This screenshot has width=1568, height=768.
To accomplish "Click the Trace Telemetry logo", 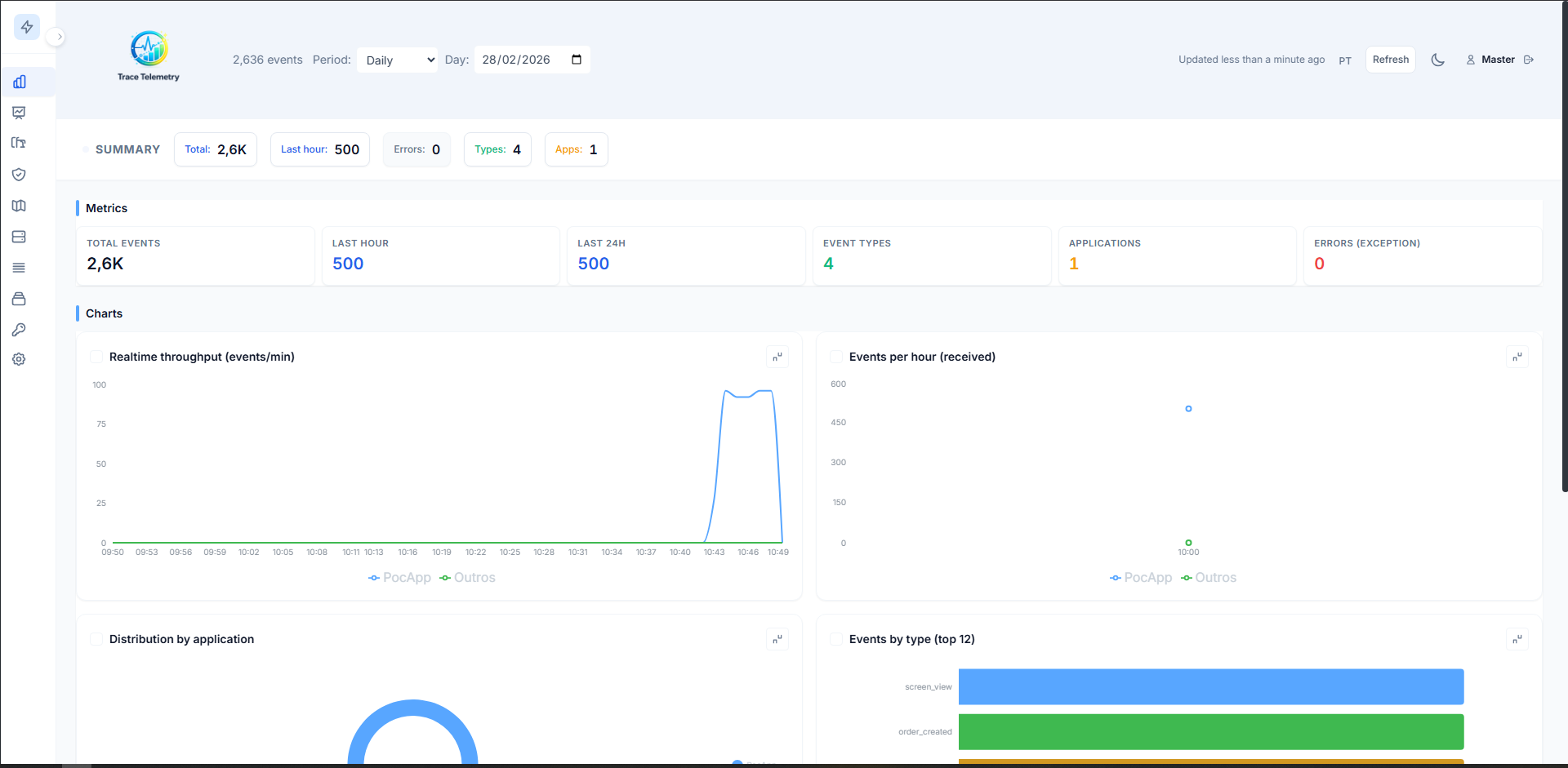I will click(x=149, y=55).
